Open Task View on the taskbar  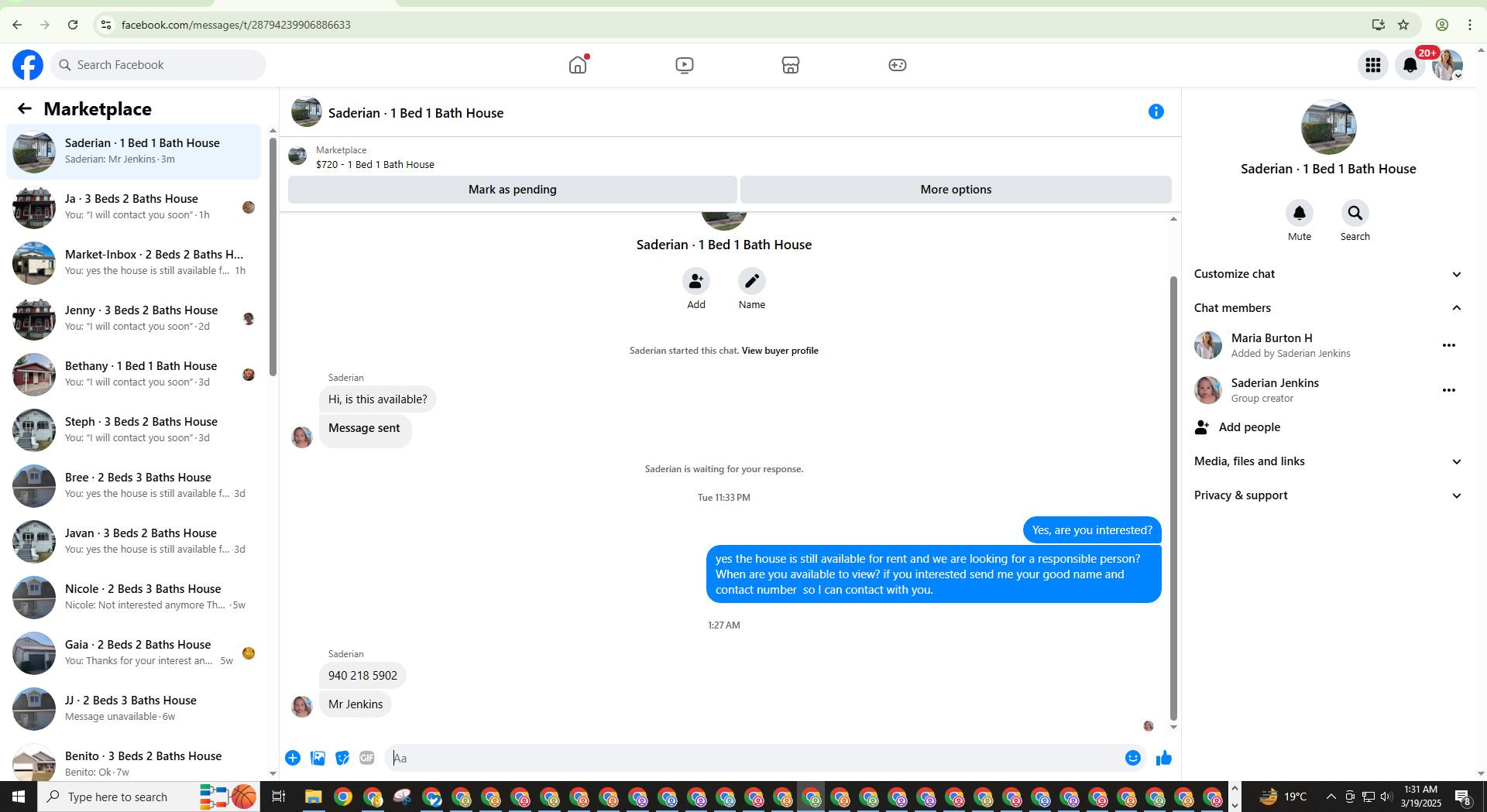pyautogui.click(x=279, y=797)
